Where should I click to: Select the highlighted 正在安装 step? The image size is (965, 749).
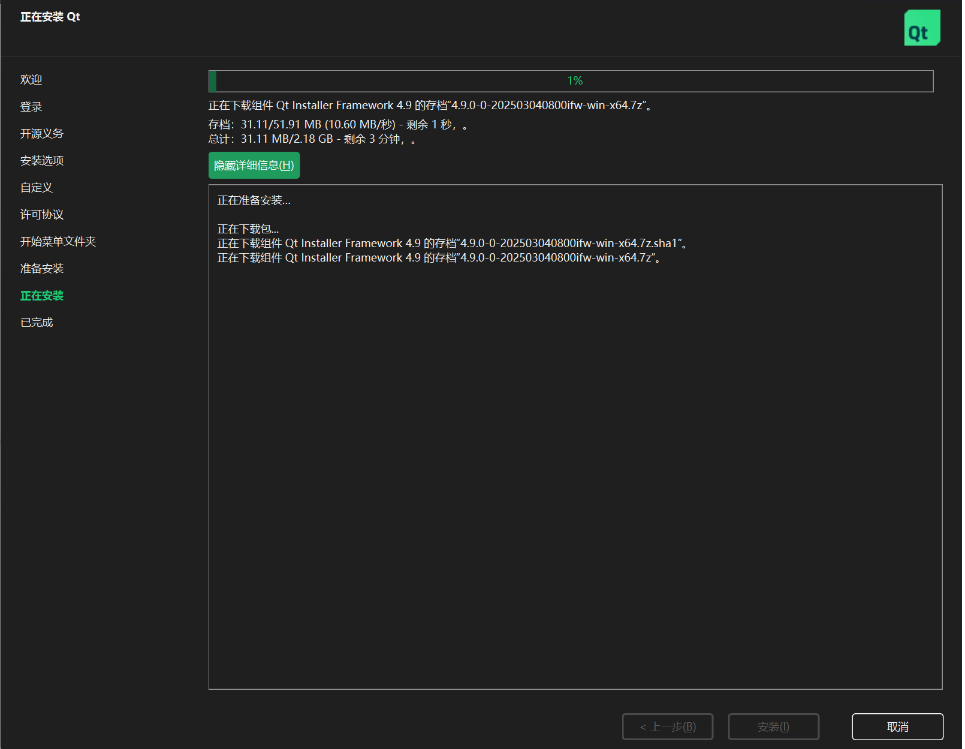pyautogui.click(x=42, y=295)
